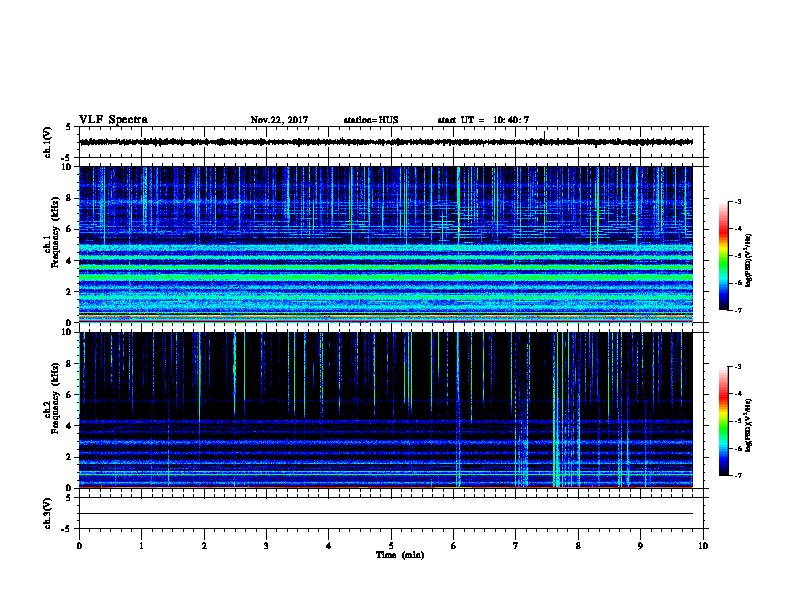Click the '-7' label on lower colorbar

737,476
